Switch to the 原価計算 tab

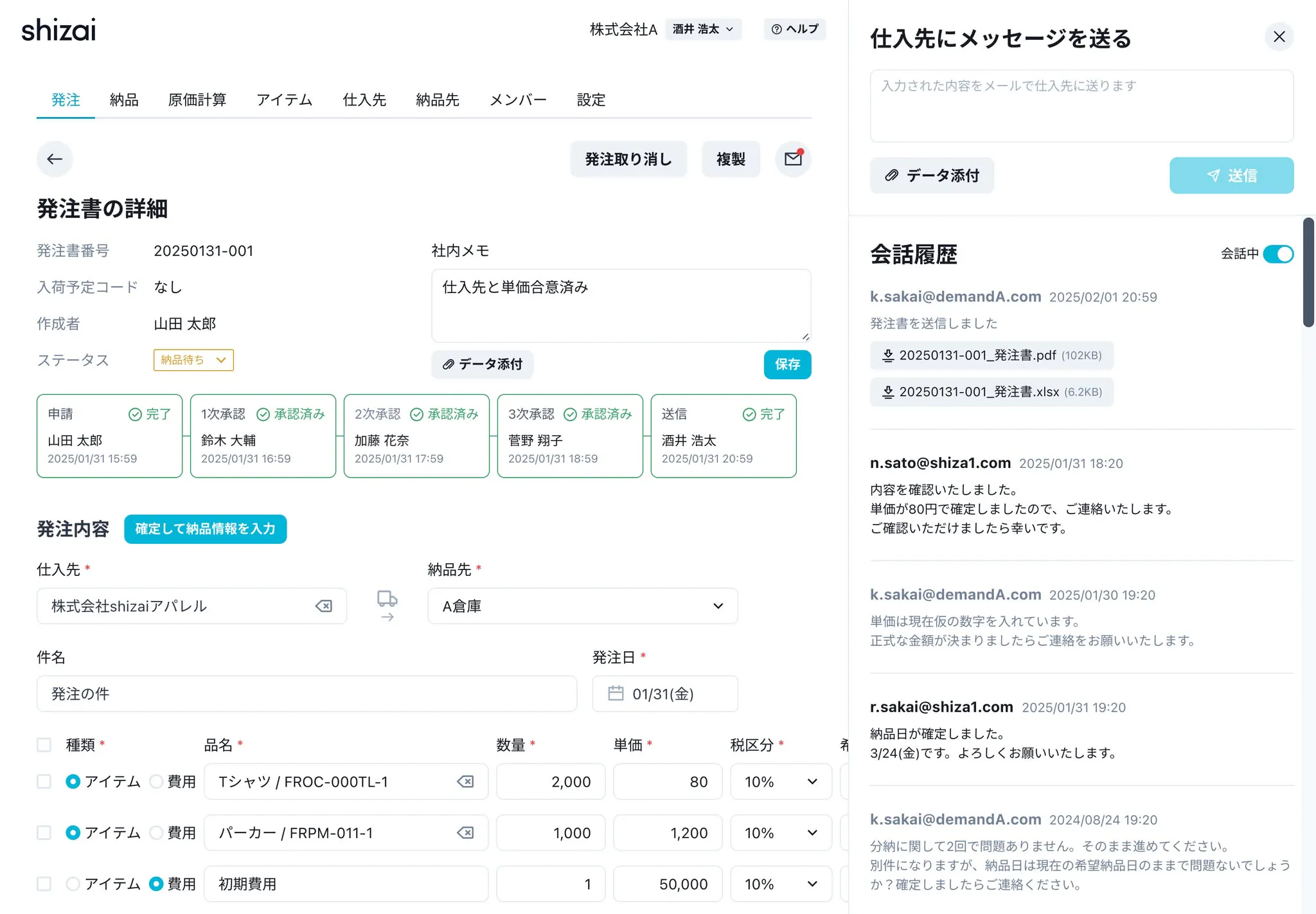tap(197, 100)
